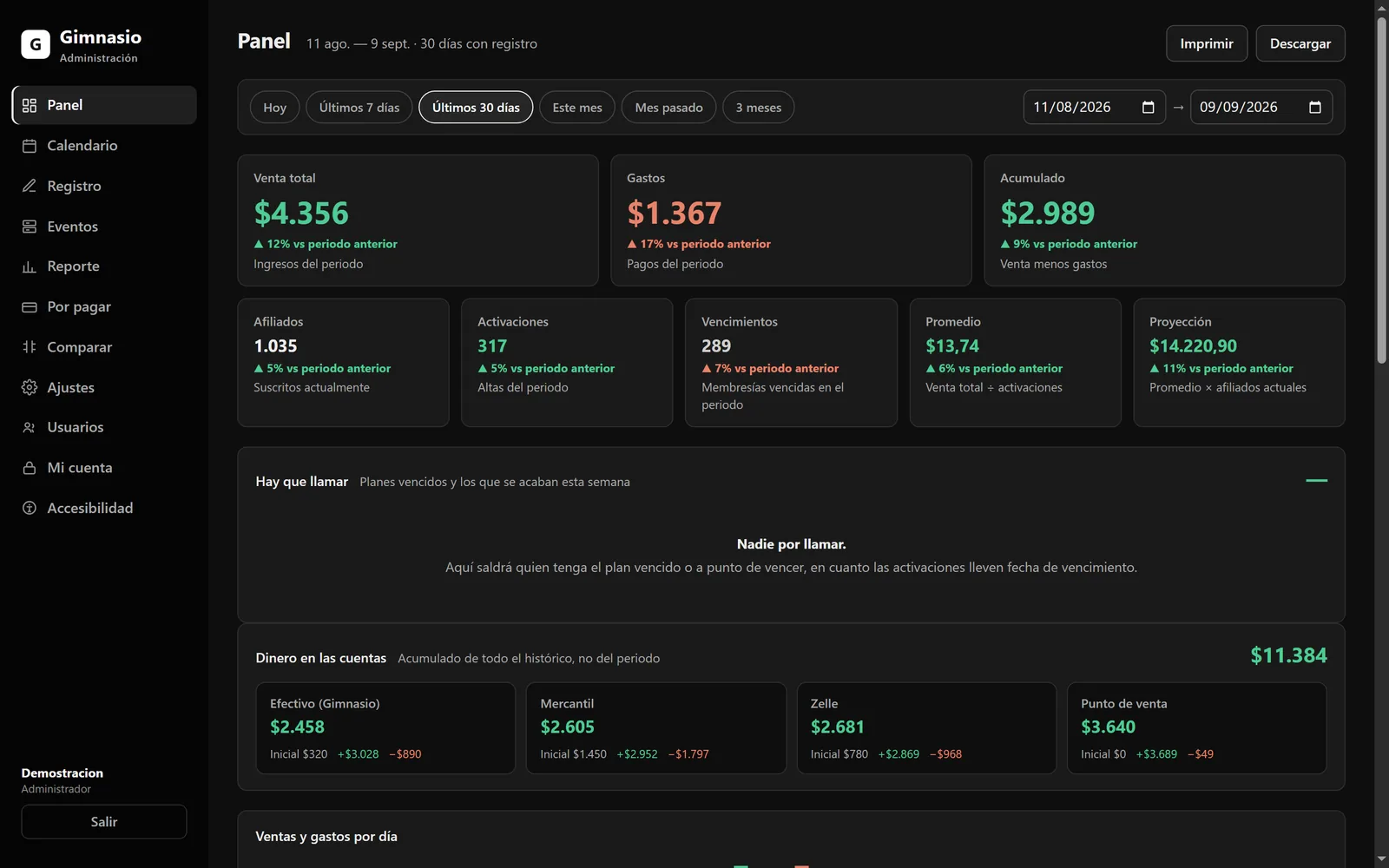Click the Por pagar card icon
Screen dimensions: 1389x868
pyautogui.click(x=30, y=307)
